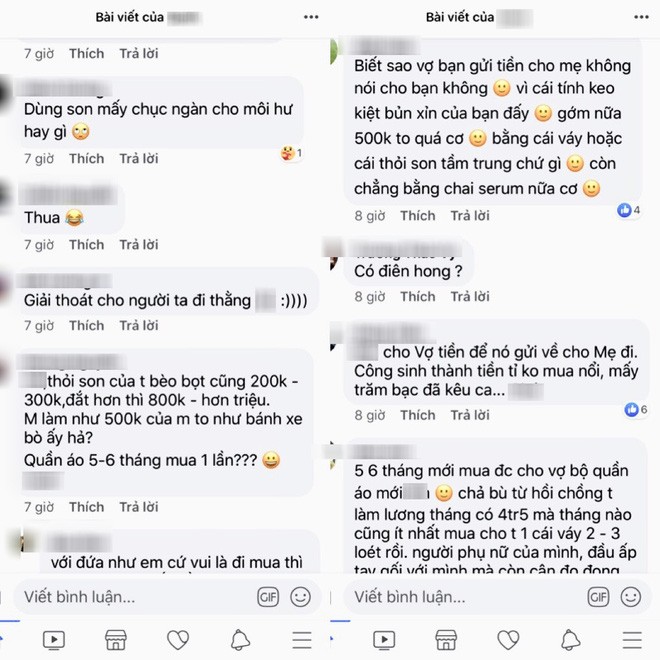
Task: Reply to 'Giải thoát cho người ta' comment
Action: [x=138, y=325]
